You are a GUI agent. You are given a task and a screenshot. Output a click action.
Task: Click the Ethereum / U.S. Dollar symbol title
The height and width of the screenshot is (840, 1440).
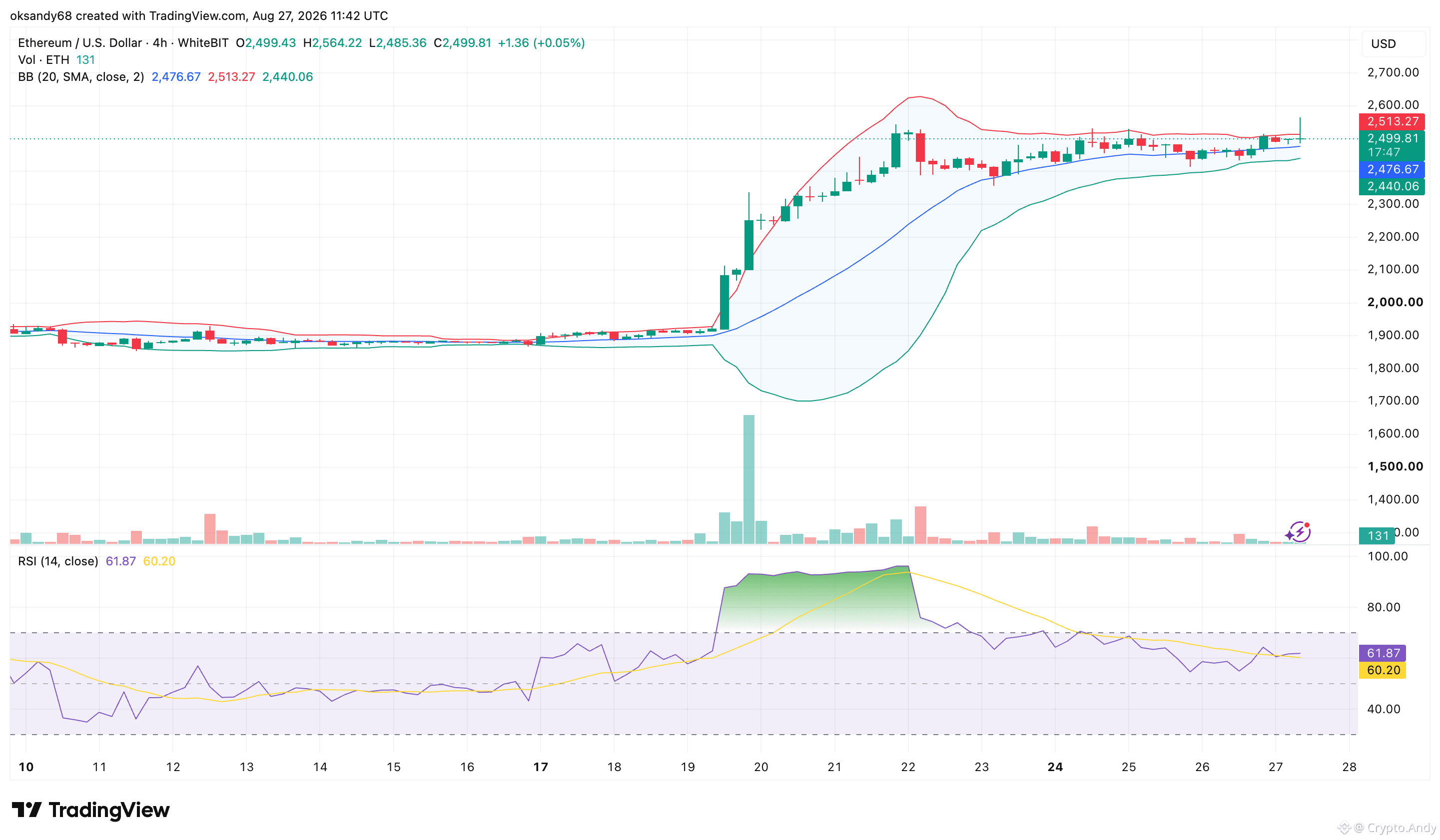coord(80,43)
